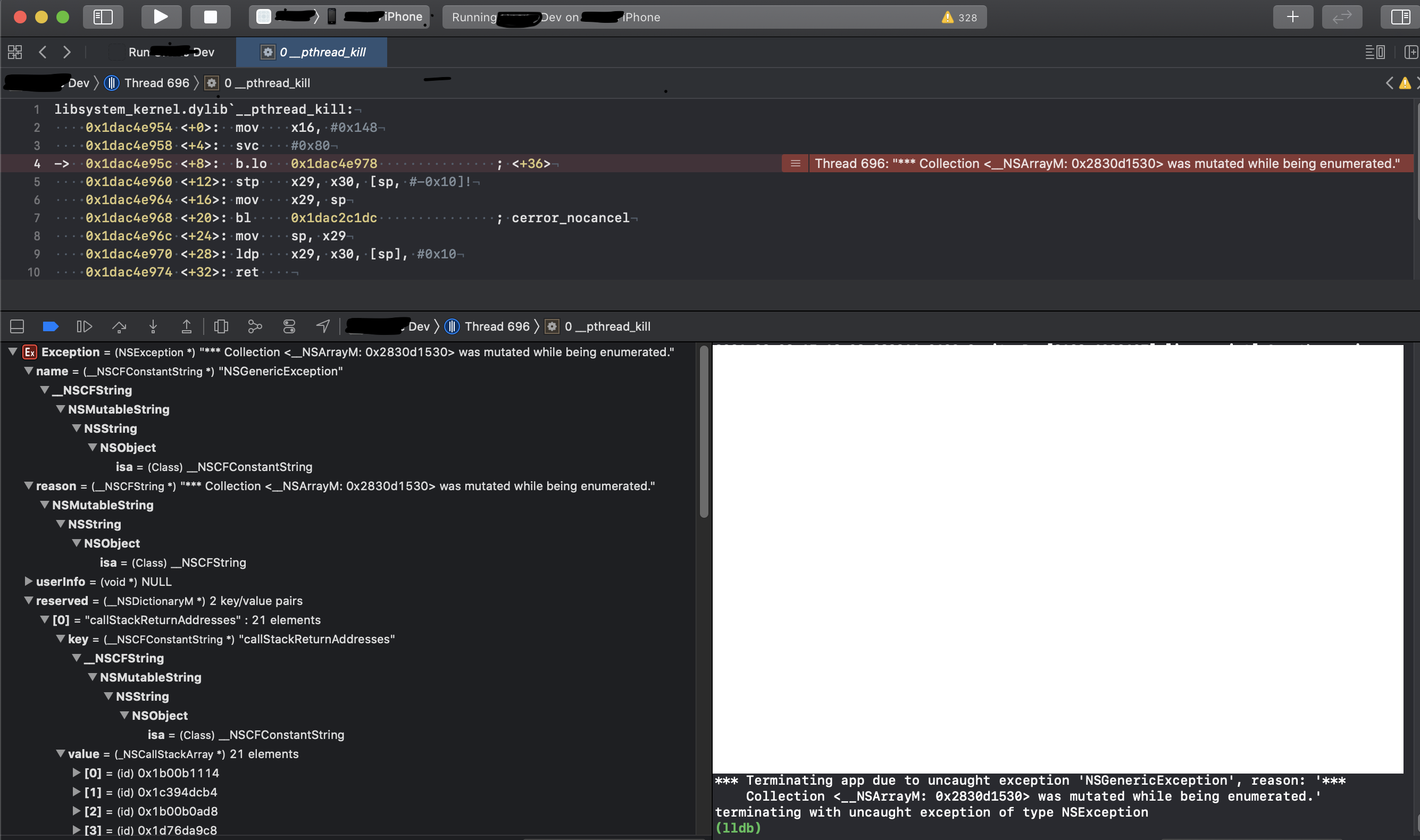Open Debug Memory Graph icon
This screenshot has height=840, width=1420.
coord(255,326)
